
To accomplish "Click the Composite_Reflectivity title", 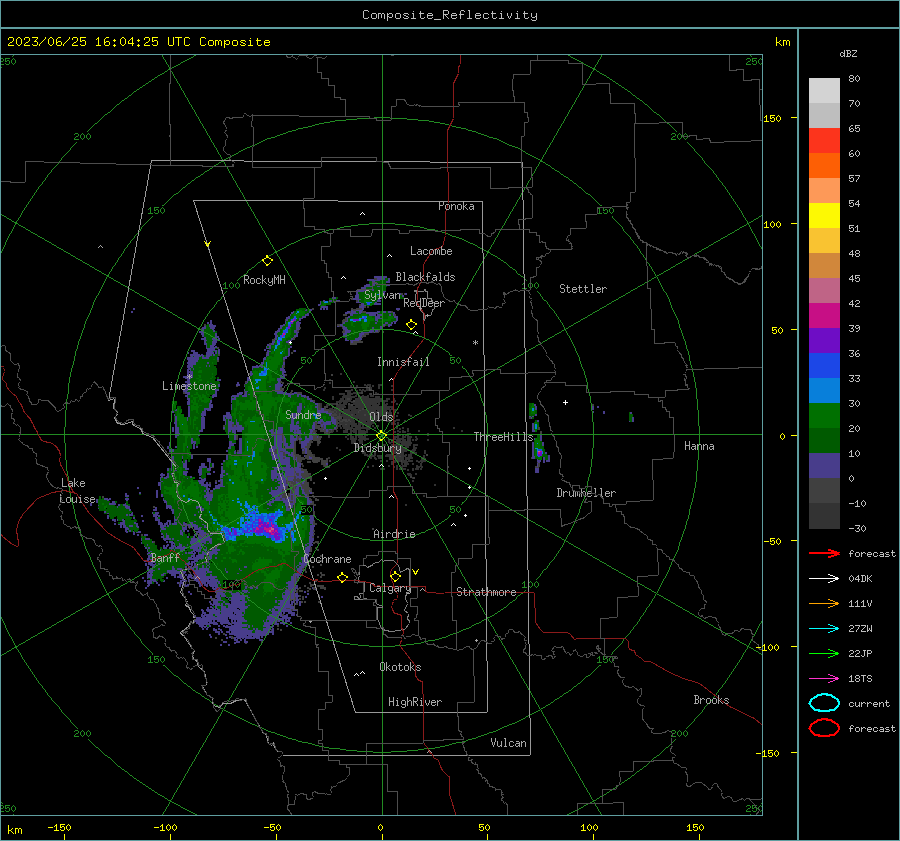I will (449, 15).
